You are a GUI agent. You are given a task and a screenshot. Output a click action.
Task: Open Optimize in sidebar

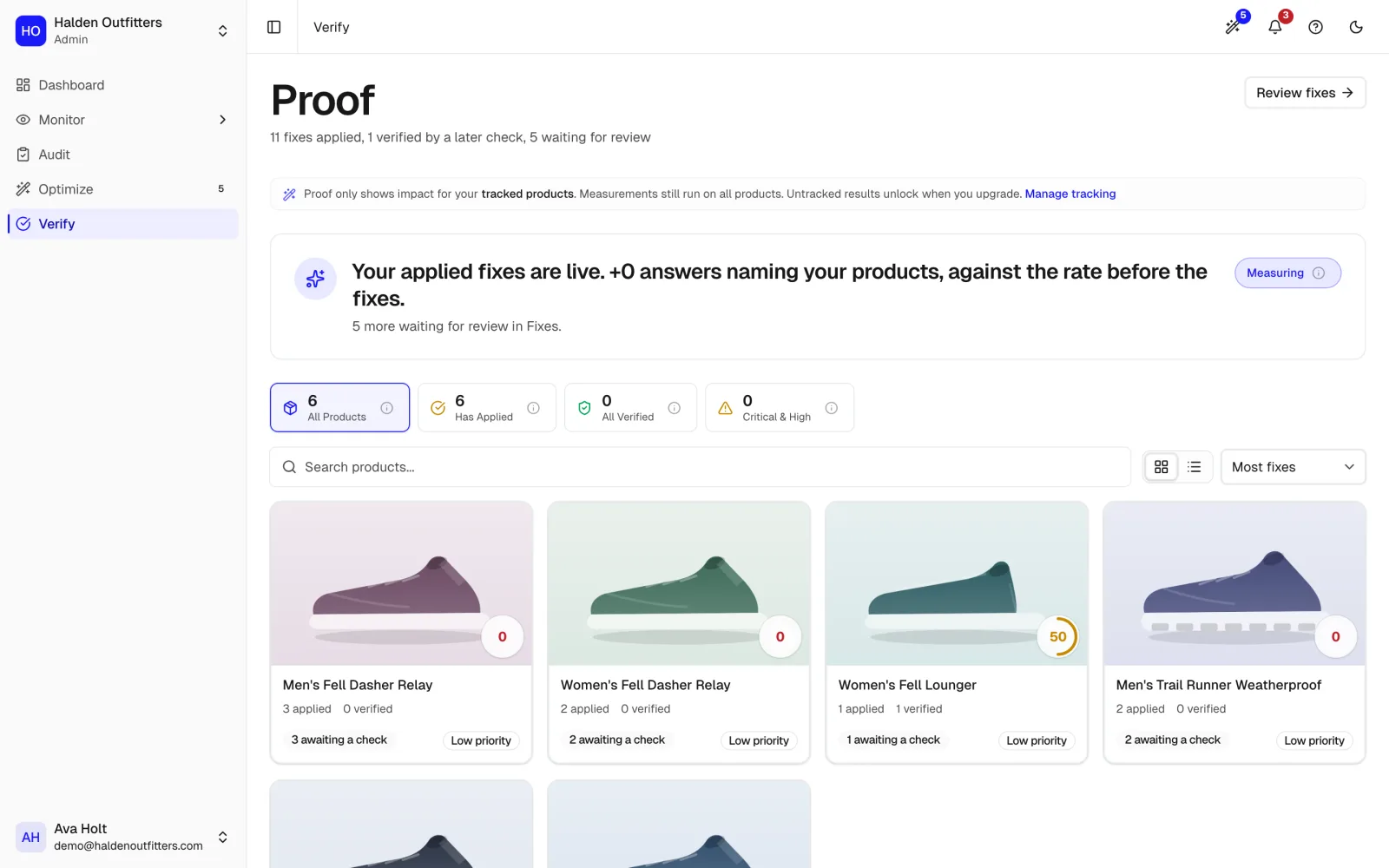click(x=122, y=189)
